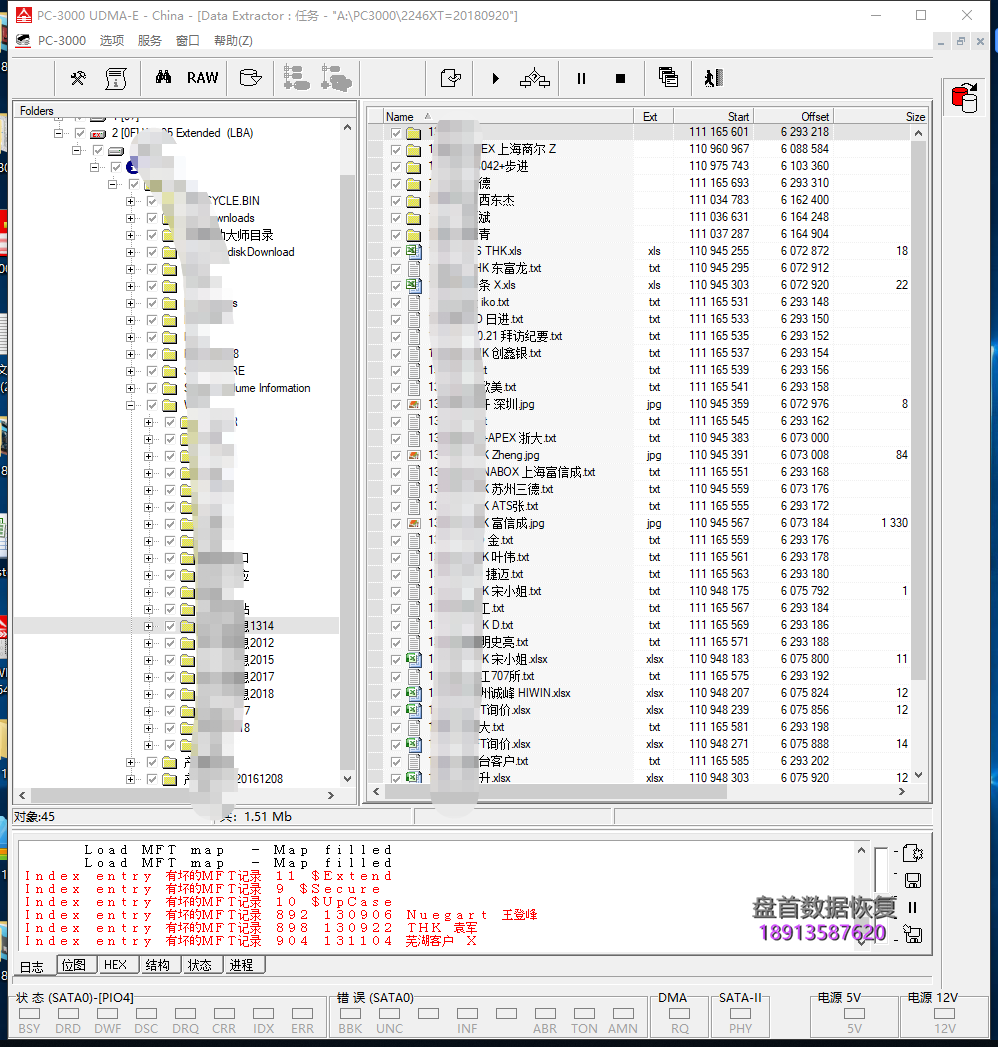Expand the folder ending in 2015
Screen dimensions: 998x1047
tap(149, 660)
